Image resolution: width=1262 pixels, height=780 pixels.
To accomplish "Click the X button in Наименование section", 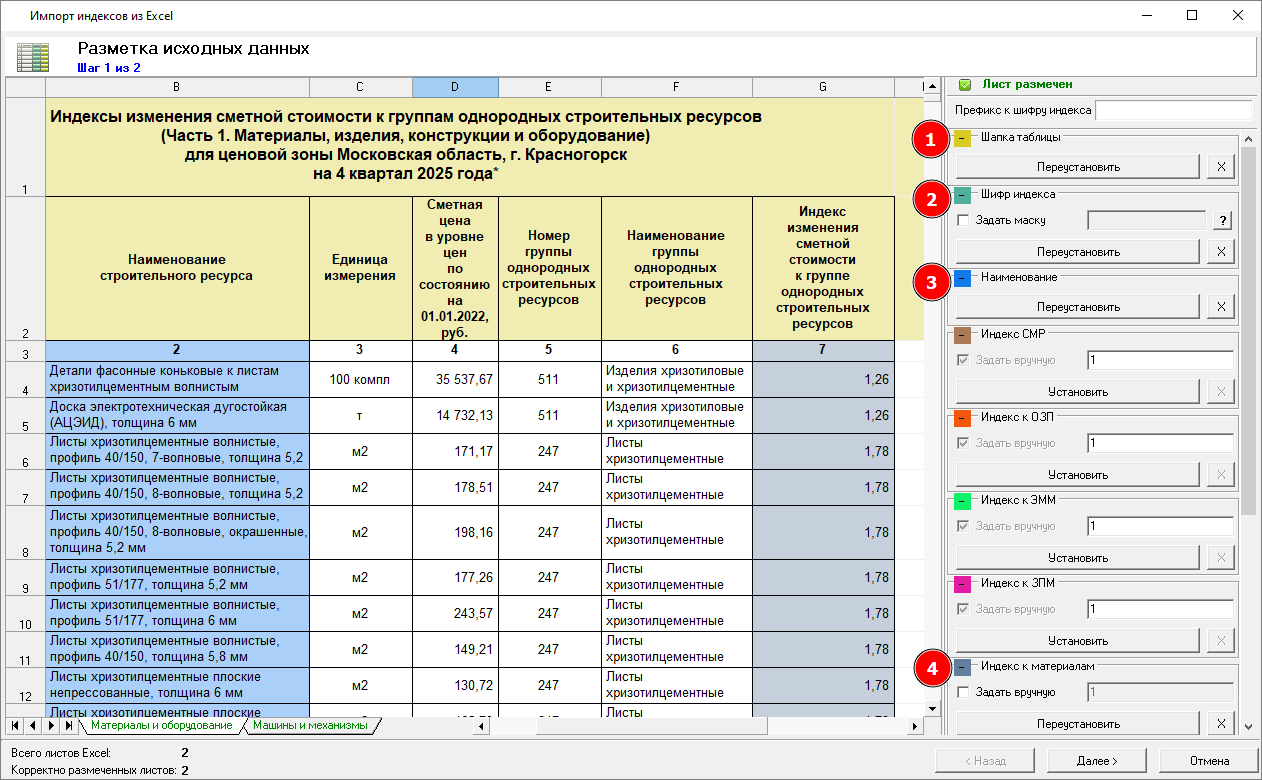I will pos(1220,307).
